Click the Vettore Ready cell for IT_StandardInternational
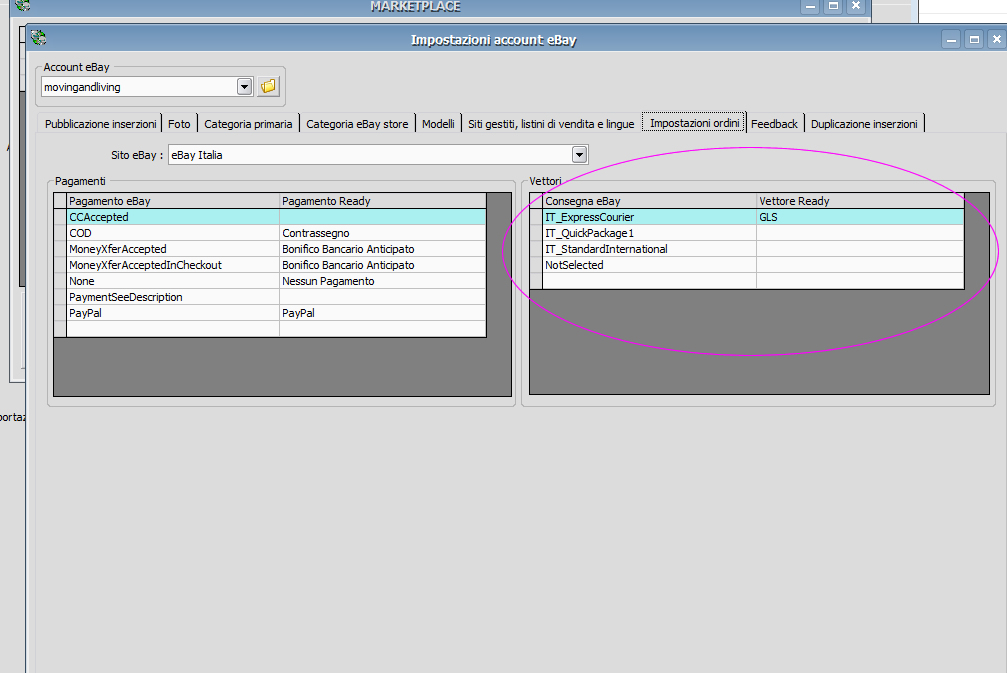 pos(860,249)
